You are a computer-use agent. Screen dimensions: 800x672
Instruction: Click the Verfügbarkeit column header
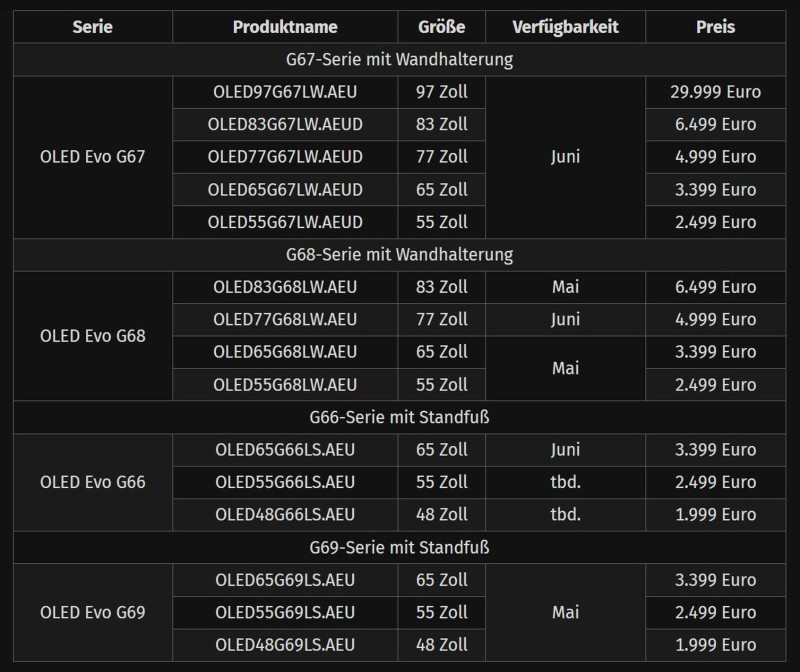(565, 27)
